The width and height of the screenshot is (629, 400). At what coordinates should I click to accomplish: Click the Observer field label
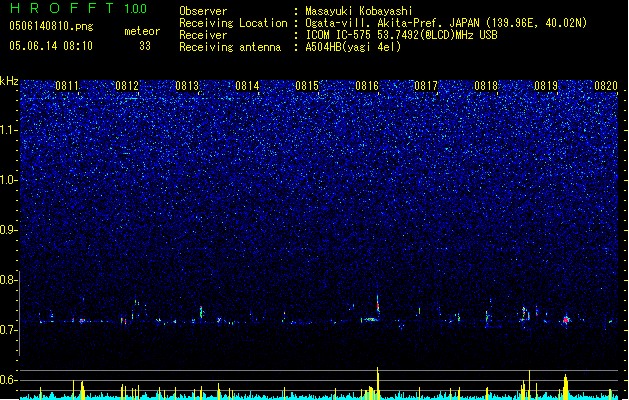(x=203, y=11)
